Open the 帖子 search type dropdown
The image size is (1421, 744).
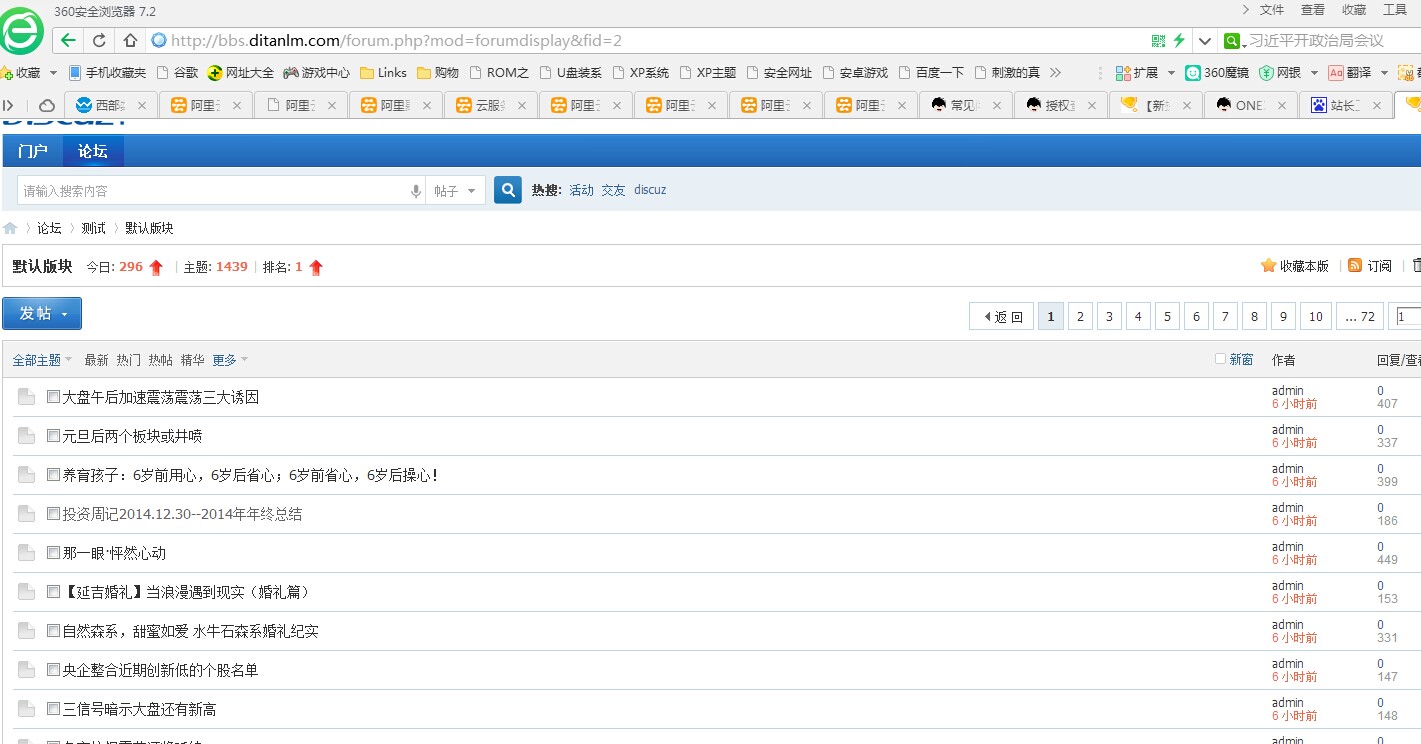coord(456,191)
